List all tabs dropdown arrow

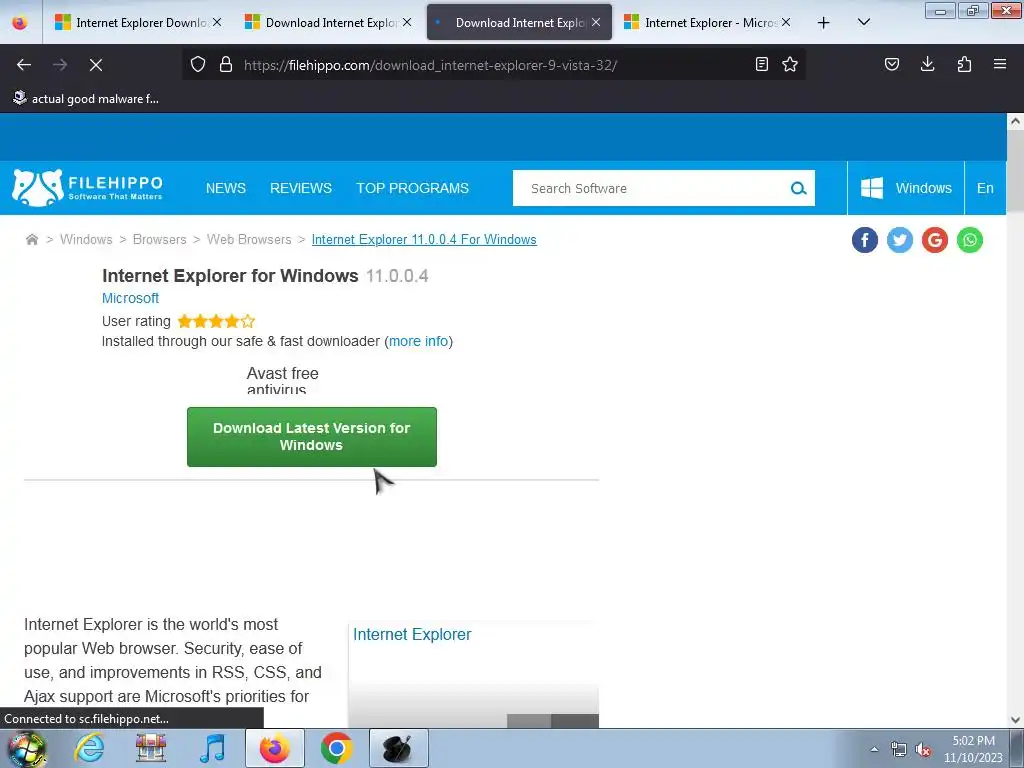click(863, 22)
